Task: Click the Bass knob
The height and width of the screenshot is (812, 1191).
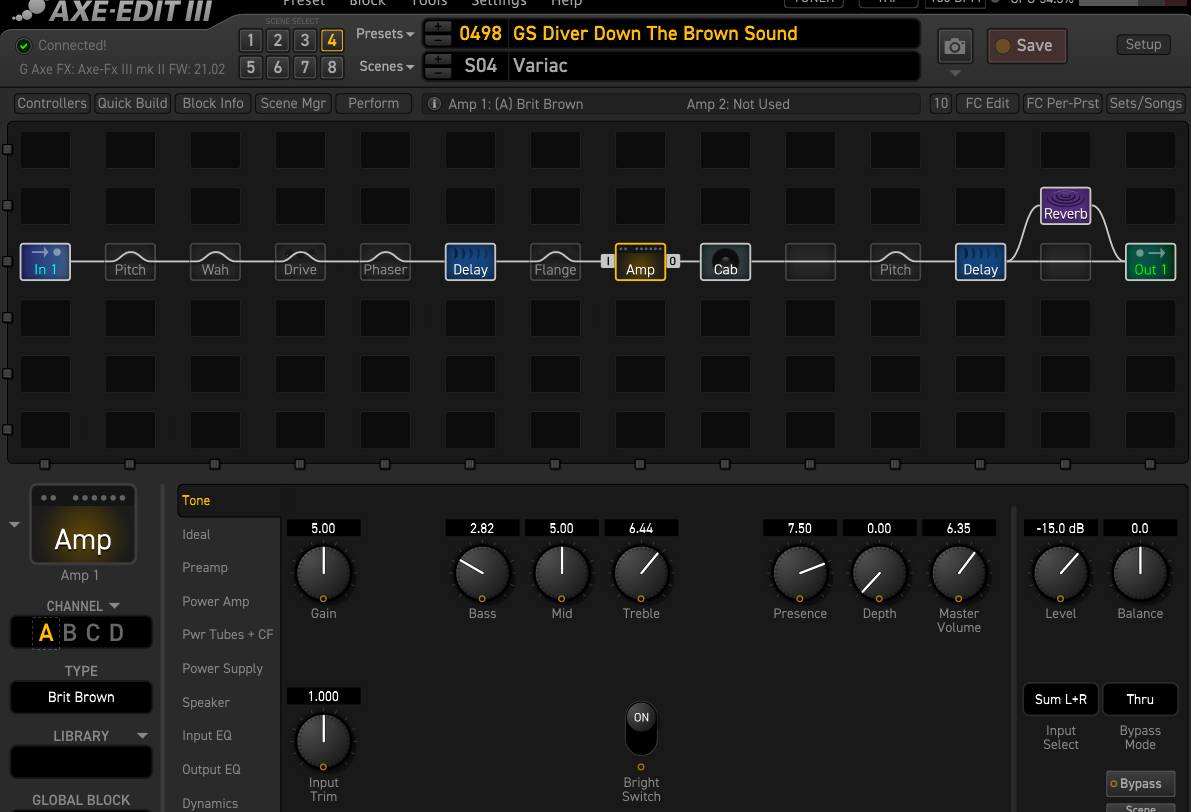Action: click(x=482, y=573)
